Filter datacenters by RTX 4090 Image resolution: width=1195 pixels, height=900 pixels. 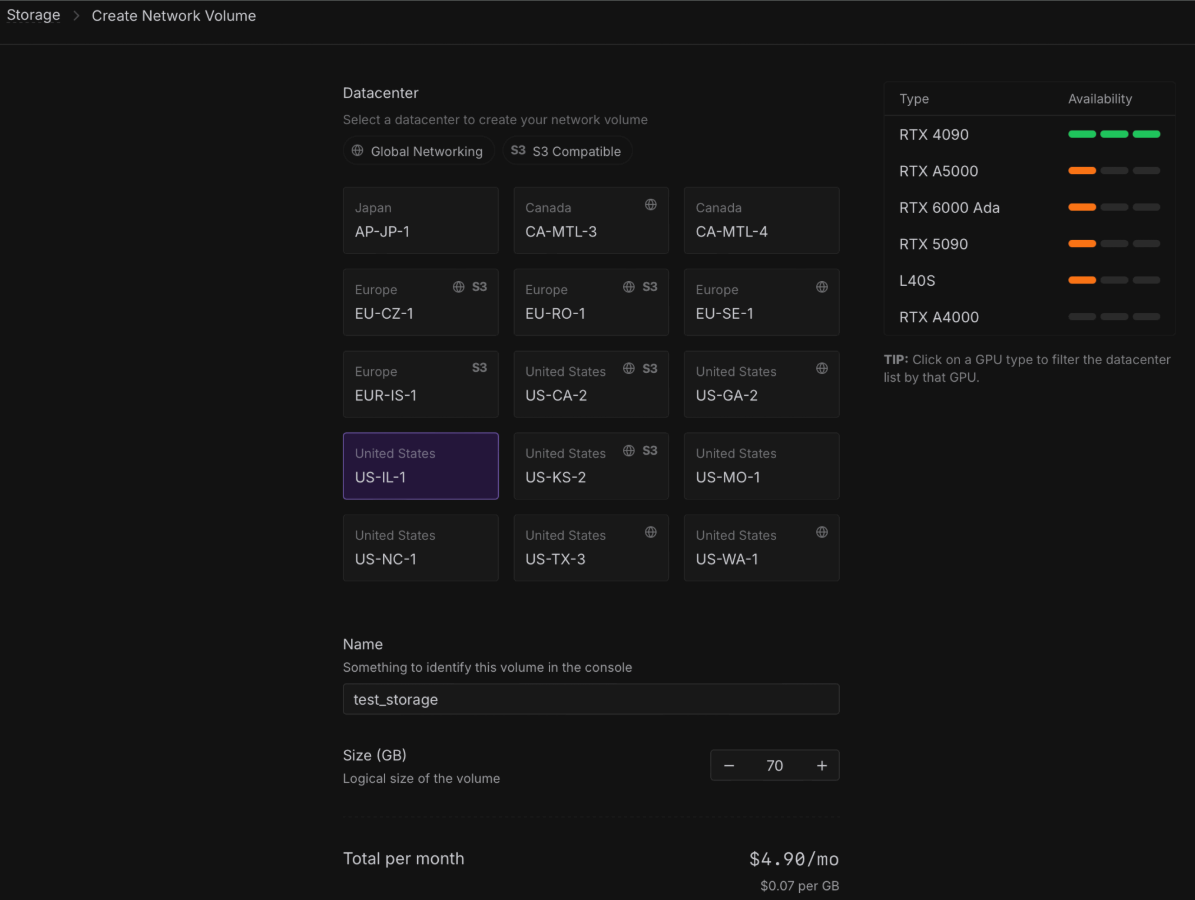(934, 135)
